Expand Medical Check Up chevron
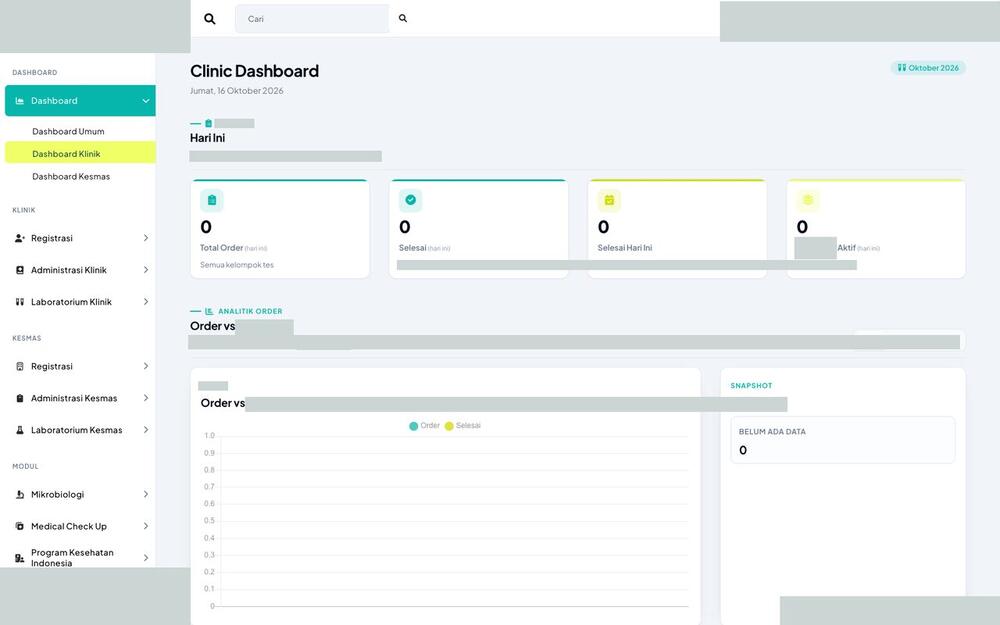Screen dimensions: 1000x625 click(x=145, y=526)
